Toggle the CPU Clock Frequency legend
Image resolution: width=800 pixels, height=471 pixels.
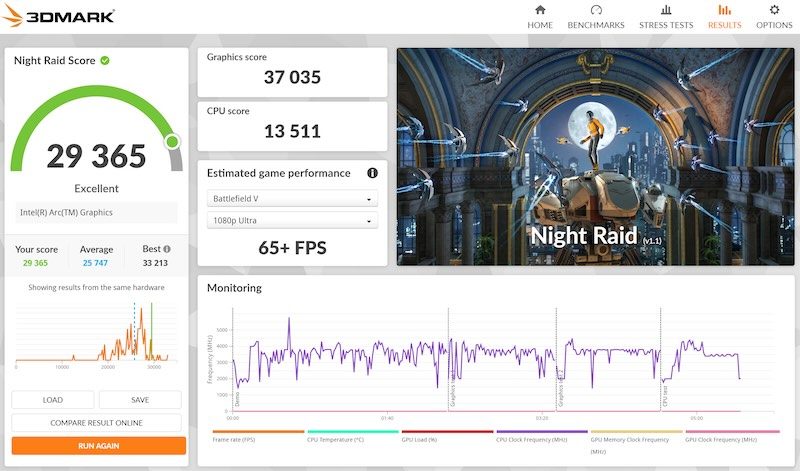pyautogui.click(x=542, y=436)
